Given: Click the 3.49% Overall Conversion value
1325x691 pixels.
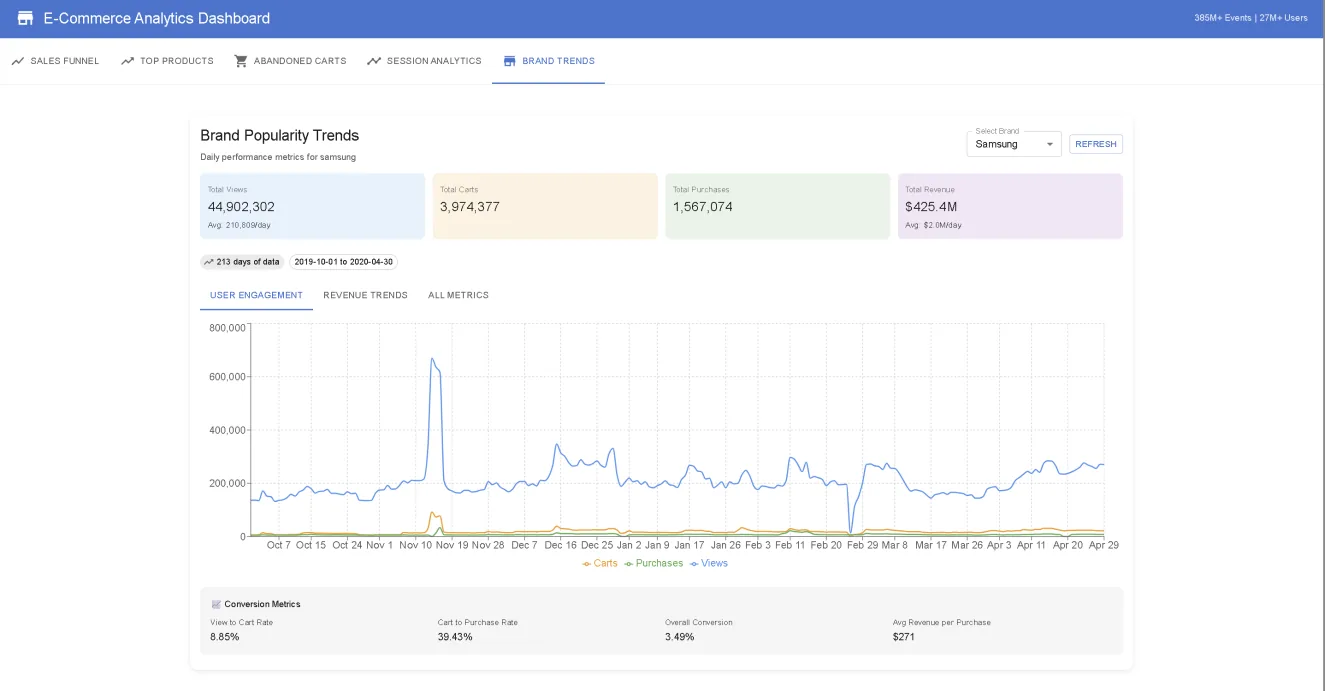Looking at the screenshot, I should coord(680,637).
